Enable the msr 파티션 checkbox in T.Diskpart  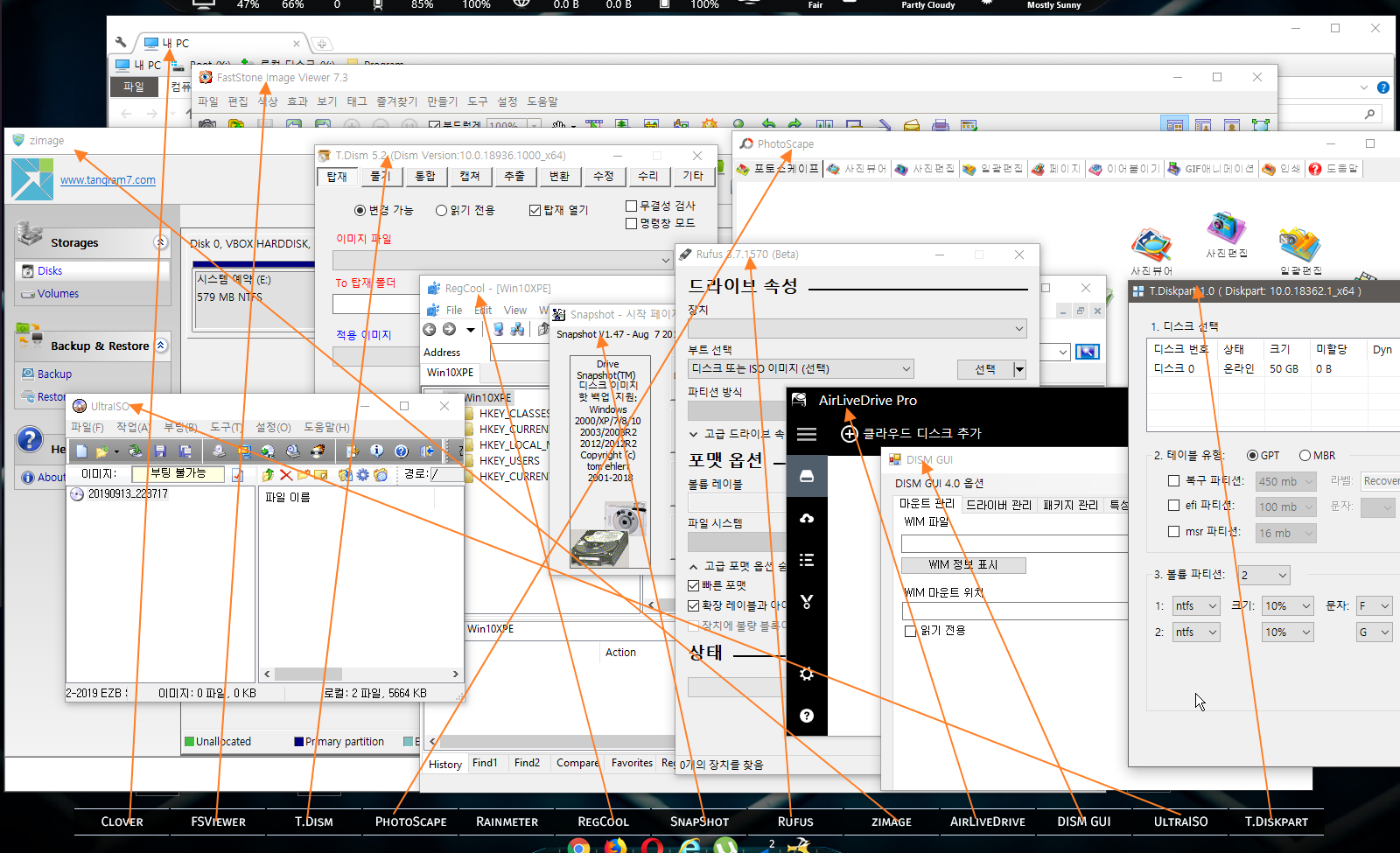tap(1174, 531)
